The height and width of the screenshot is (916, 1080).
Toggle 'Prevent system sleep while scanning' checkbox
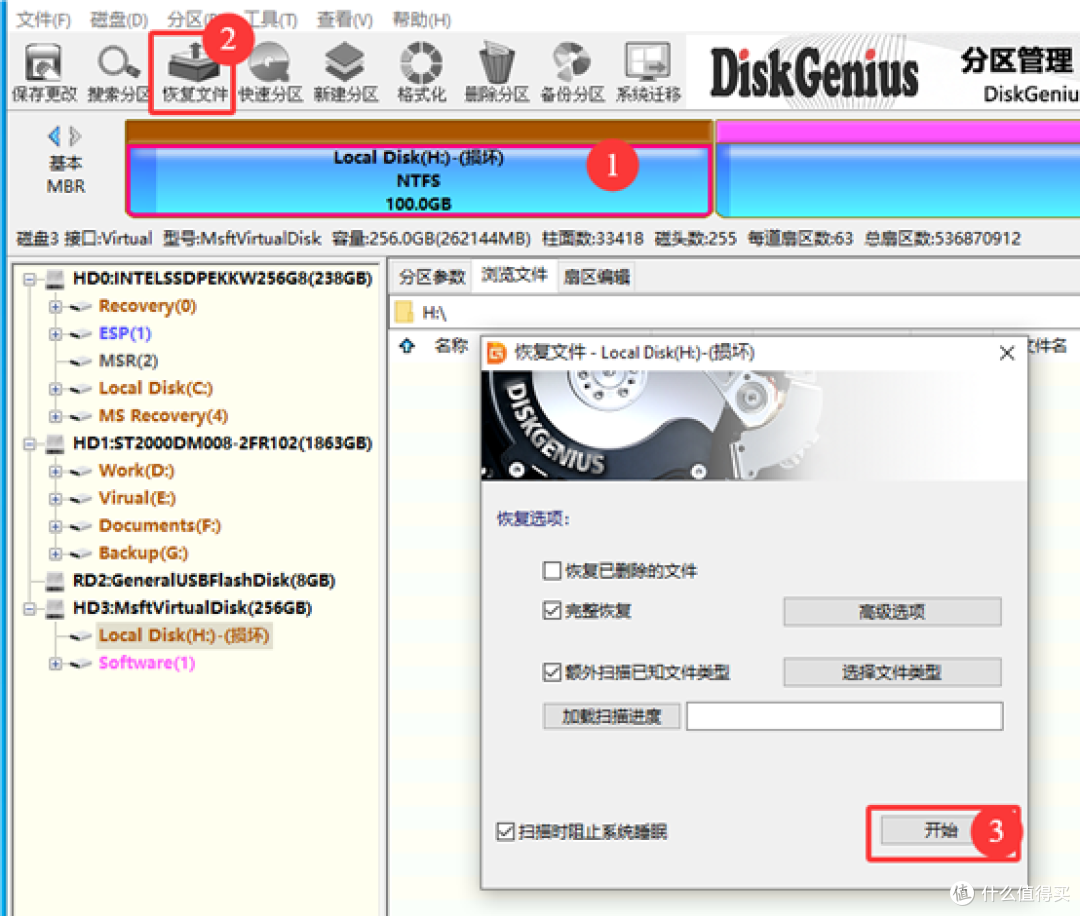pyautogui.click(x=505, y=831)
